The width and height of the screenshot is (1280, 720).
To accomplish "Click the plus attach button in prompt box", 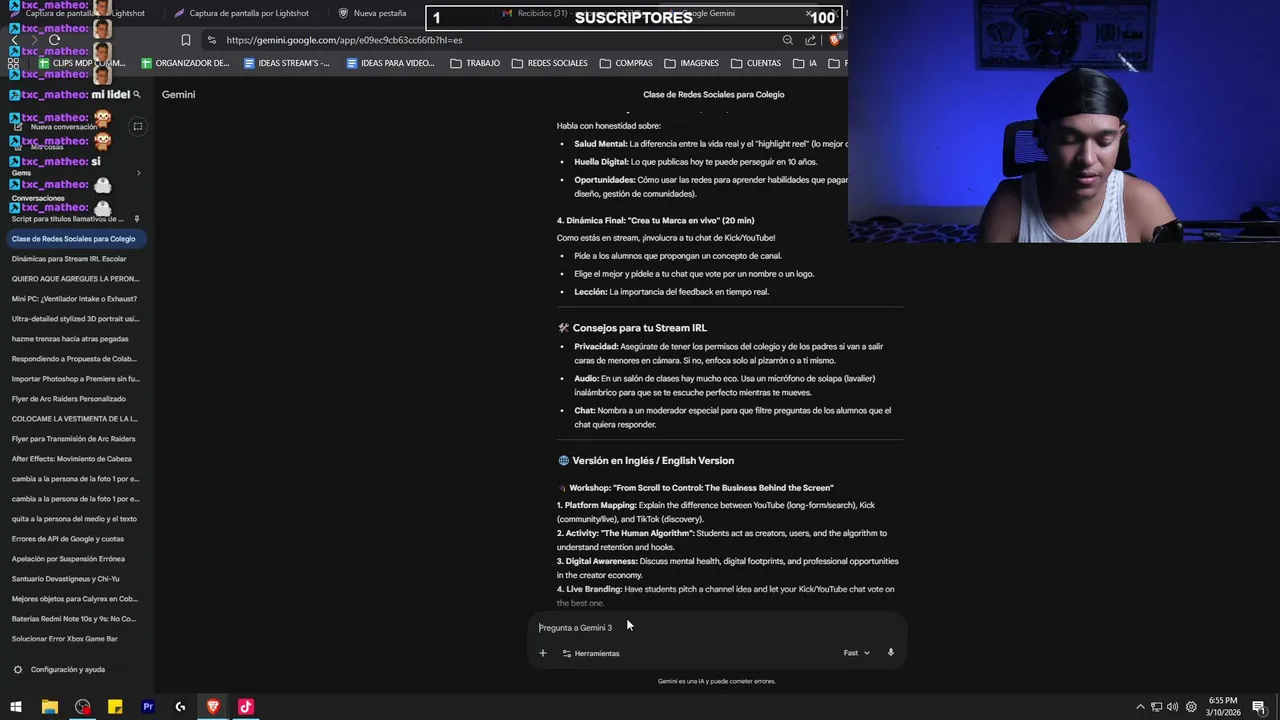I will pos(543,653).
